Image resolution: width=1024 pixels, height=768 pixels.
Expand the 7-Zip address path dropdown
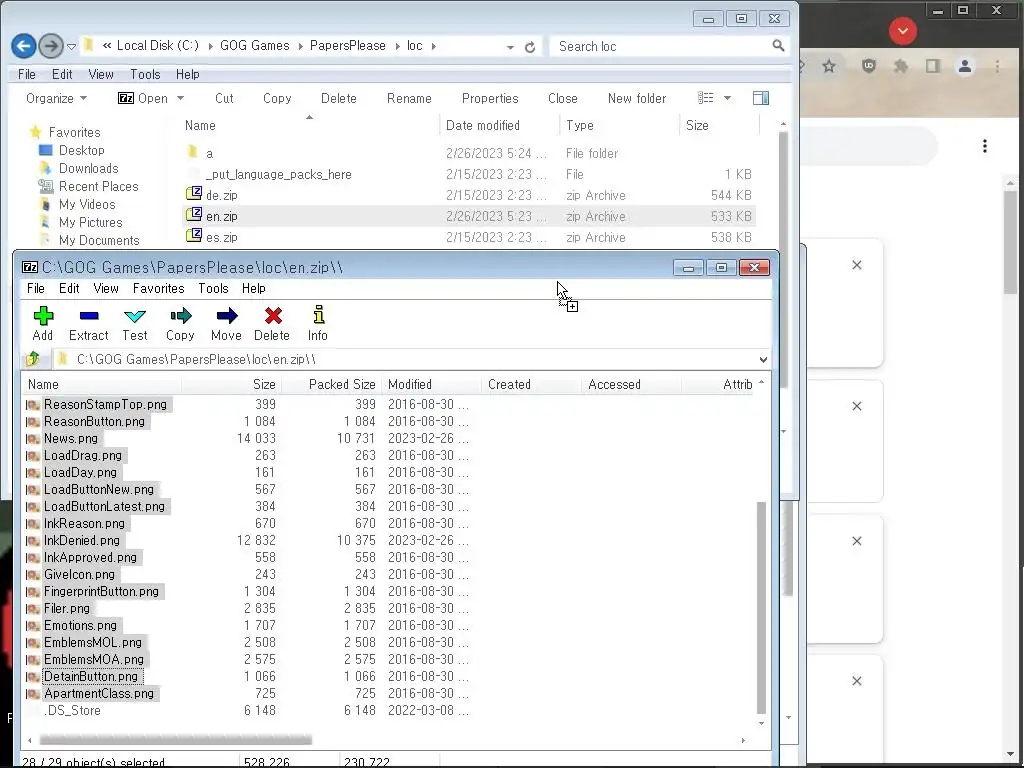click(x=763, y=359)
